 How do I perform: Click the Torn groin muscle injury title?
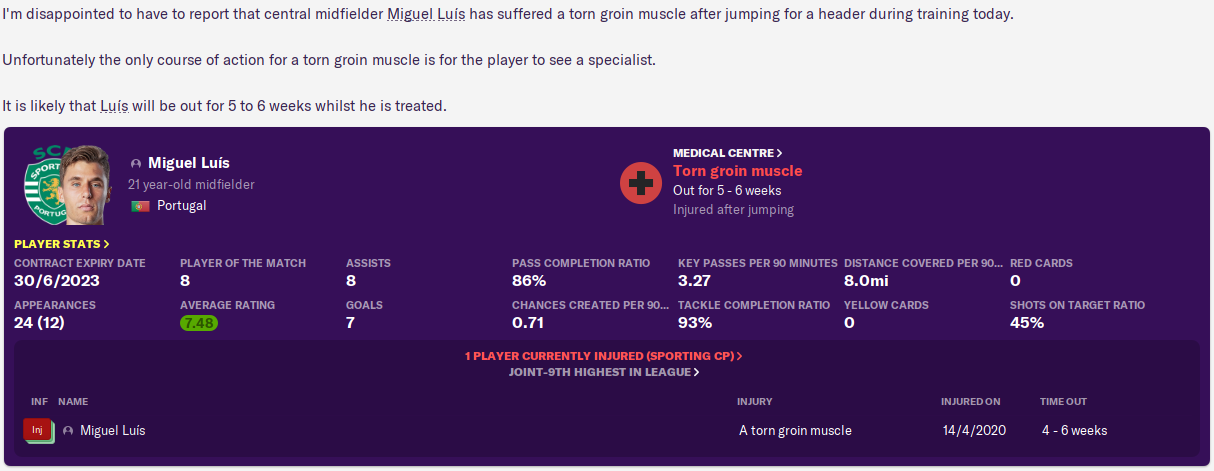tap(737, 171)
